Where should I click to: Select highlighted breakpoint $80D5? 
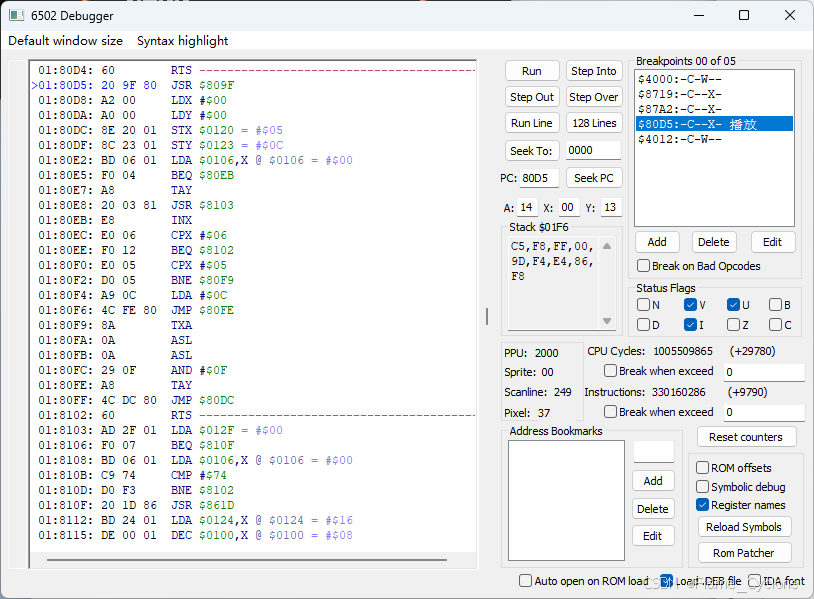(x=714, y=124)
